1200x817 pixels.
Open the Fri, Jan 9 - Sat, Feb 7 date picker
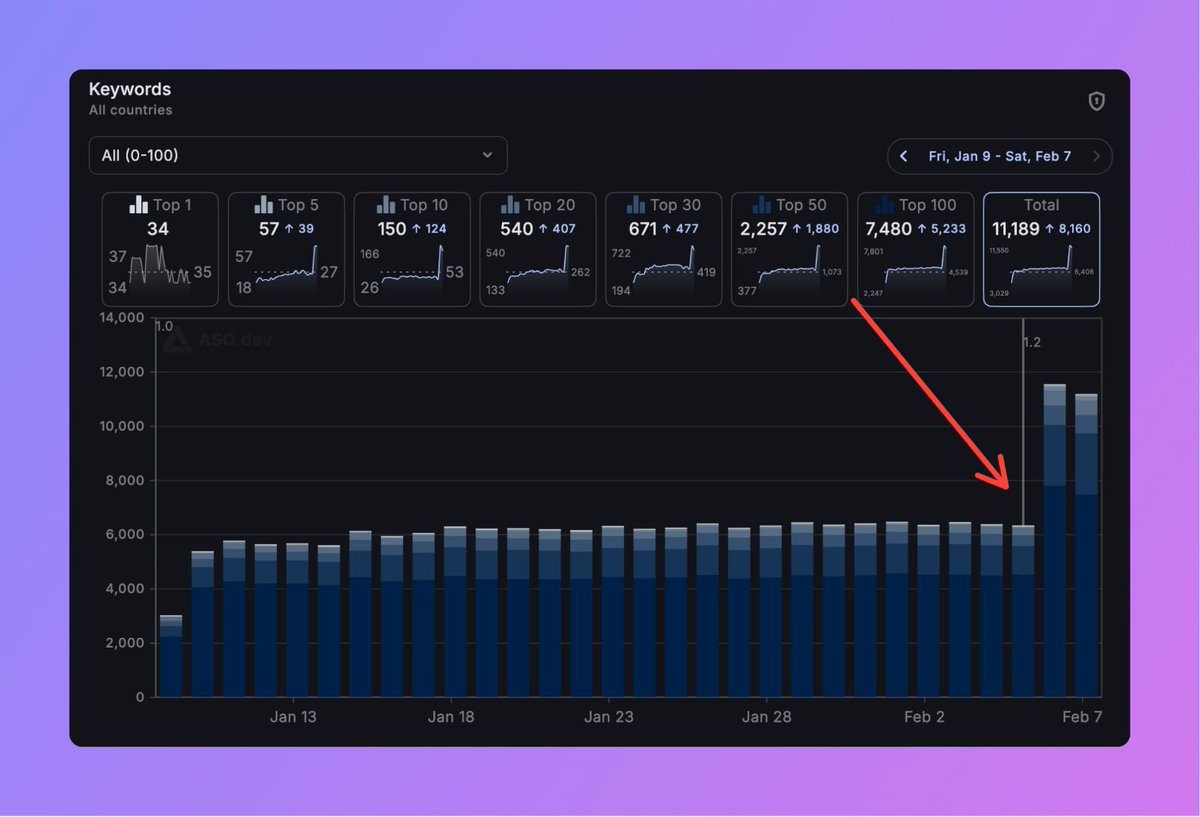pyautogui.click(x=1000, y=156)
